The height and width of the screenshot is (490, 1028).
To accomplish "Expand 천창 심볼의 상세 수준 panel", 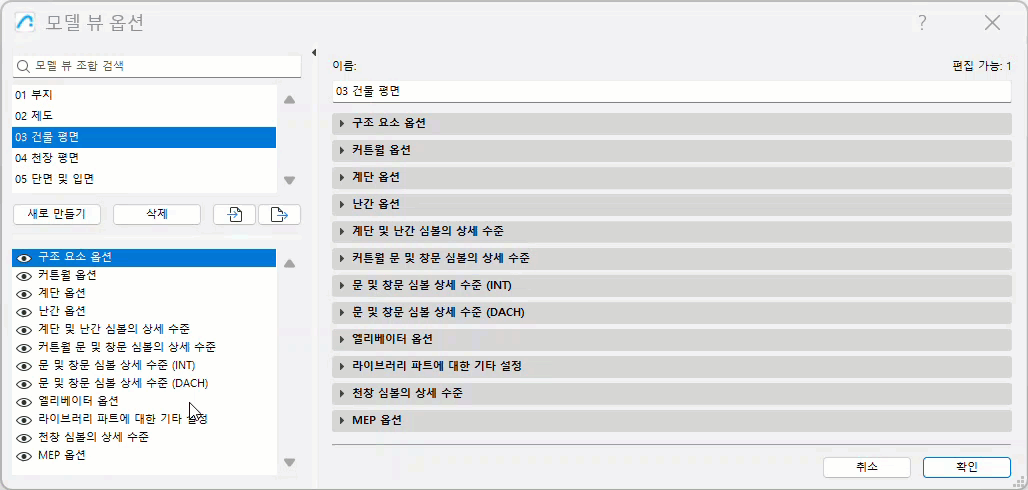I will [672, 394].
